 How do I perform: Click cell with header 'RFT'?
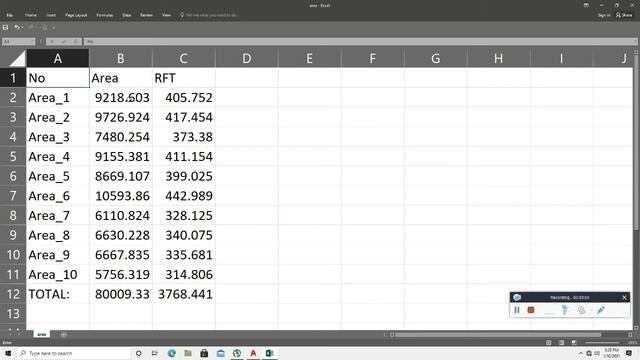coord(184,78)
